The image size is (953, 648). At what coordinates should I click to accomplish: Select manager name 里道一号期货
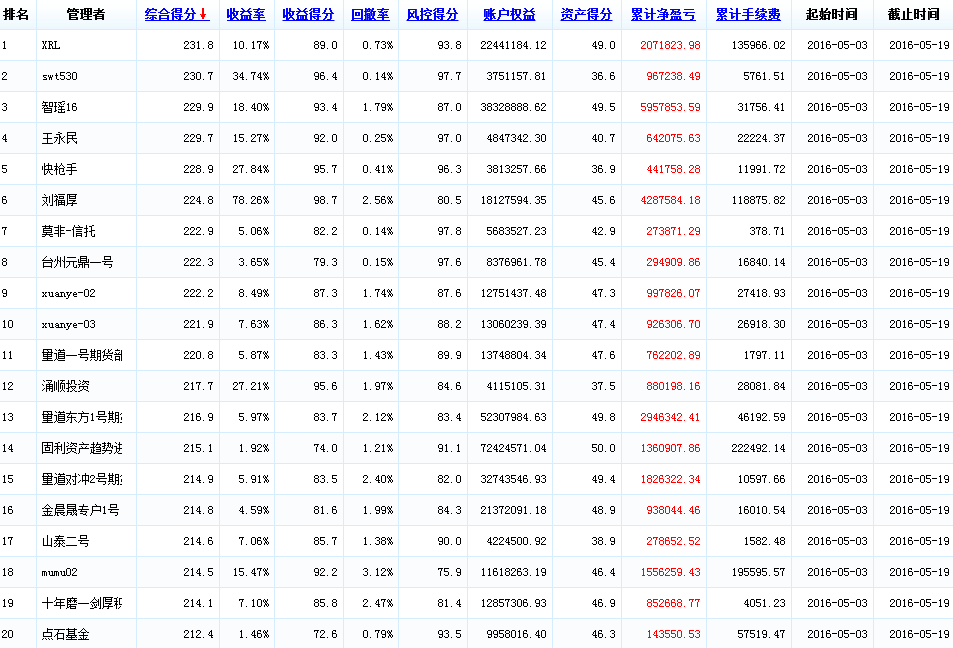pyautogui.click(x=82, y=356)
